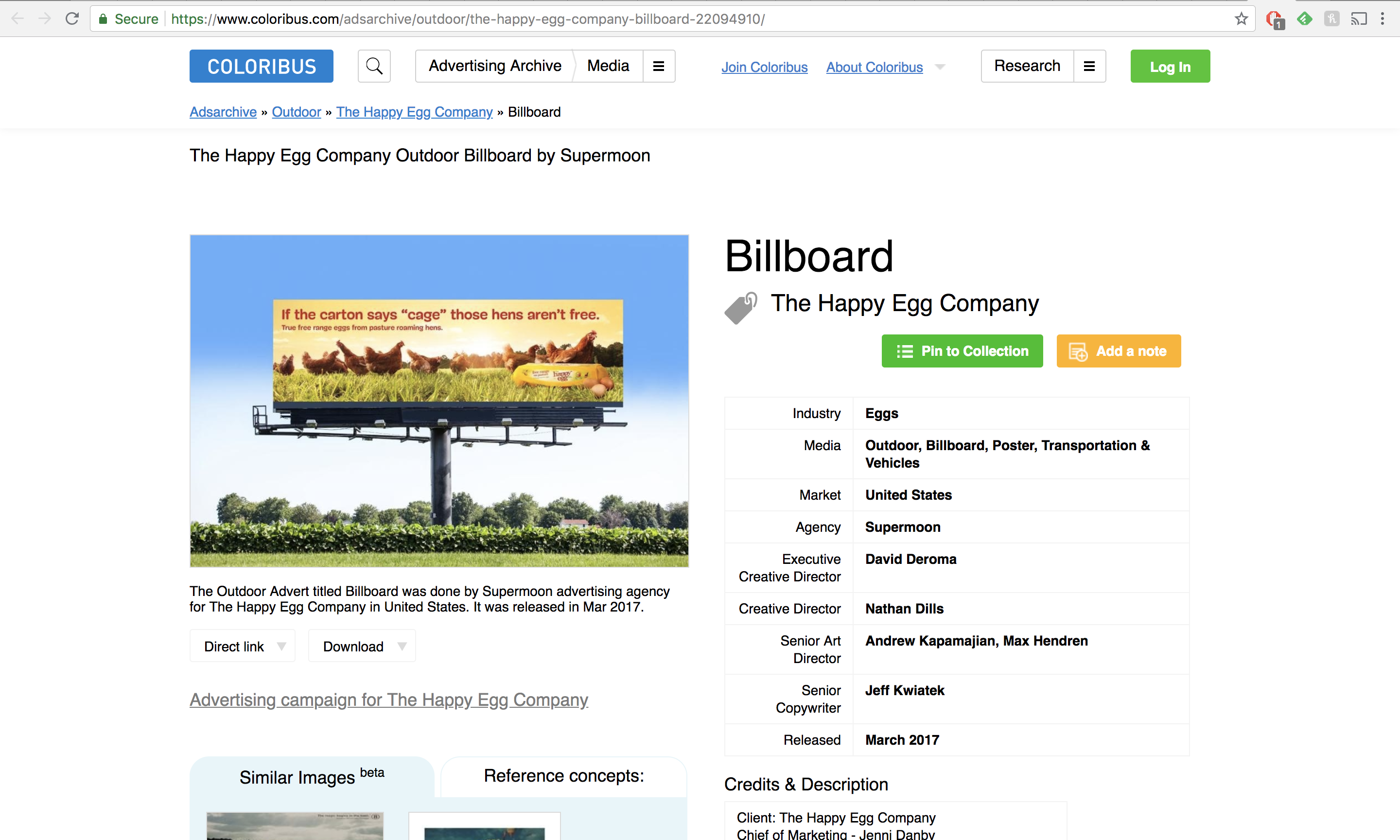The width and height of the screenshot is (1400, 840).
Task: Open the Advertising Archive hamburger menu
Action: tap(658, 66)
